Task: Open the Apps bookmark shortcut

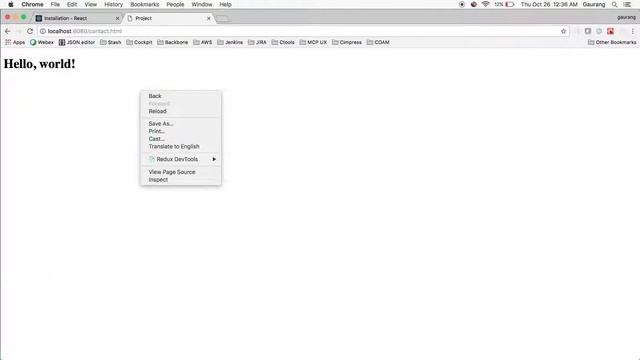Action: click(15, 42)
